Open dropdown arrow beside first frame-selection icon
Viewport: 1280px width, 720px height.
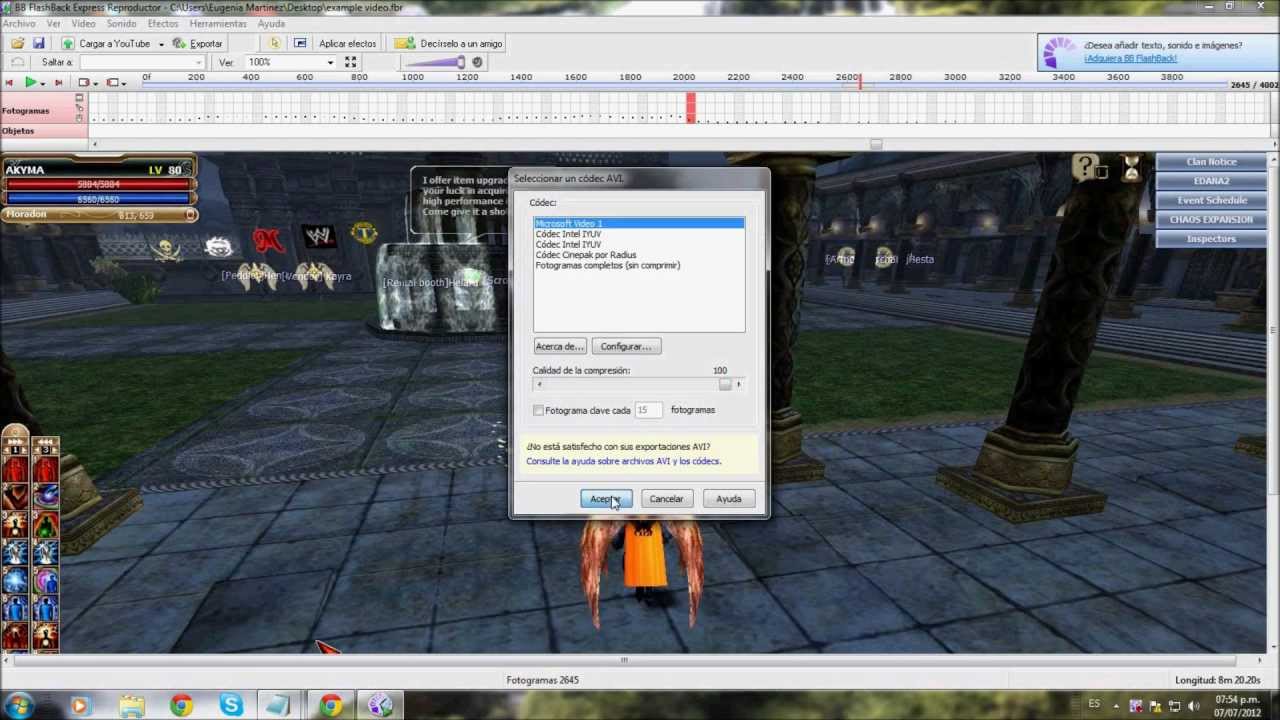point(95,83)
